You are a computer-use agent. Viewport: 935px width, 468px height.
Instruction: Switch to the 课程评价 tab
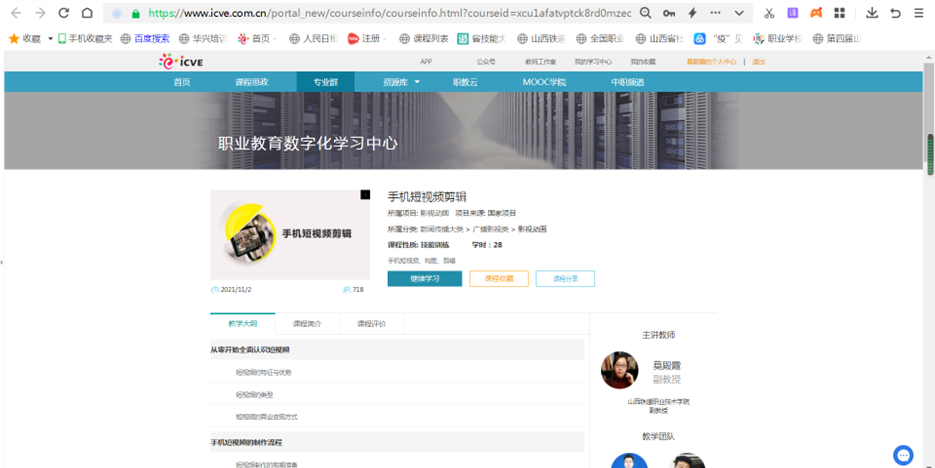click(x=371, y=324)
